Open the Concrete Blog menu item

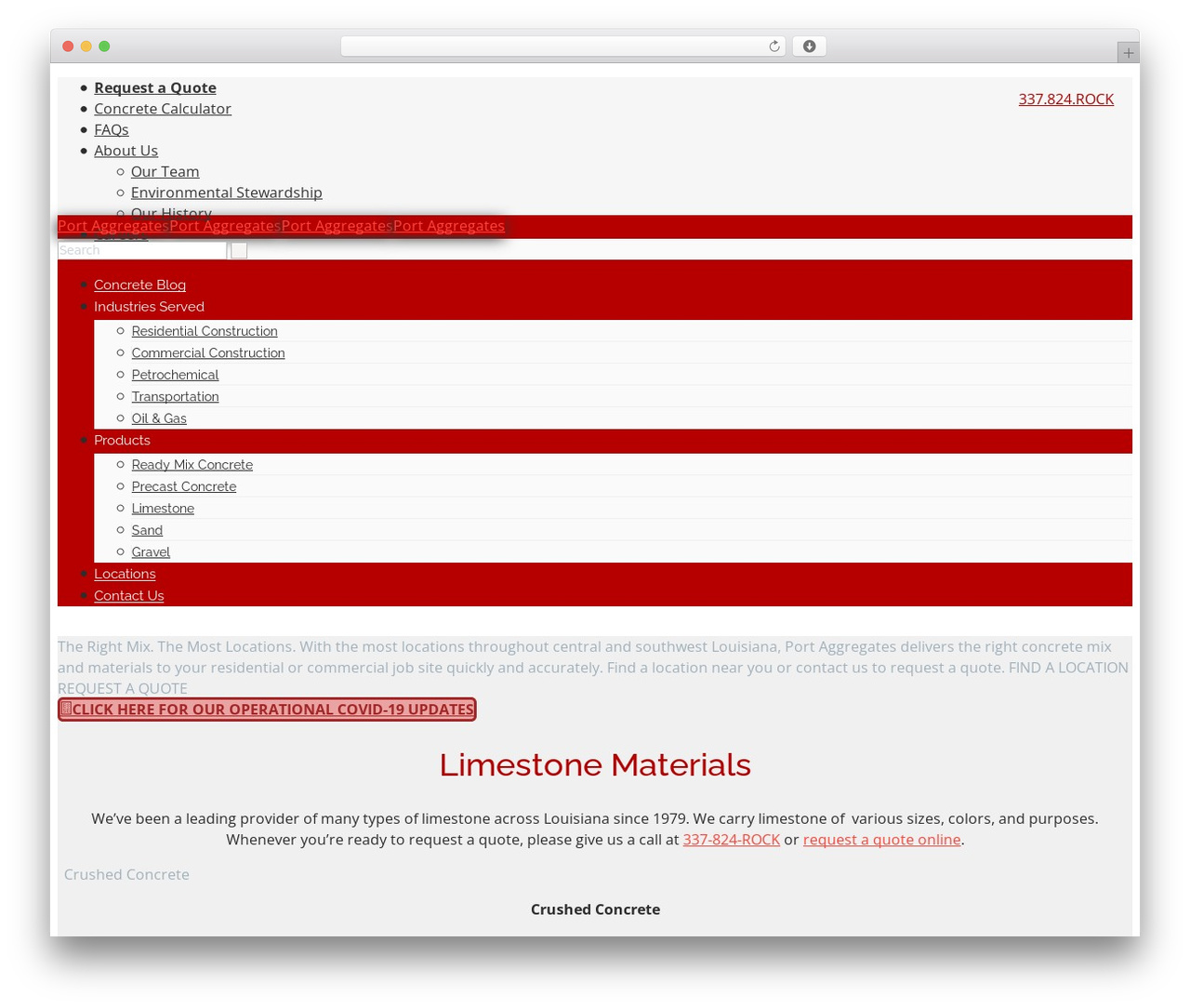[139, 285]
